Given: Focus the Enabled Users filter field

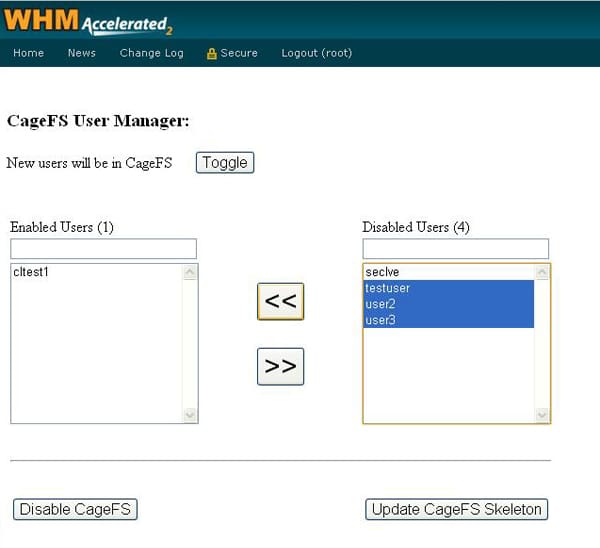Looking at the screenshot, I should 104,249.
